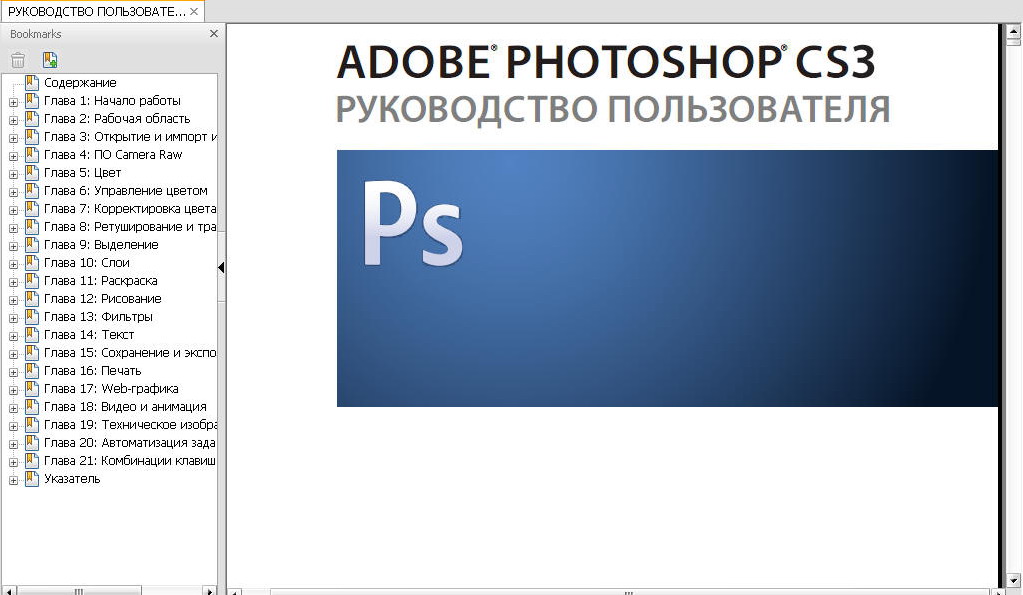Click bookmark icon beside Глава 10: Слои
The image size is (1023, 595).
pos(32,262)
